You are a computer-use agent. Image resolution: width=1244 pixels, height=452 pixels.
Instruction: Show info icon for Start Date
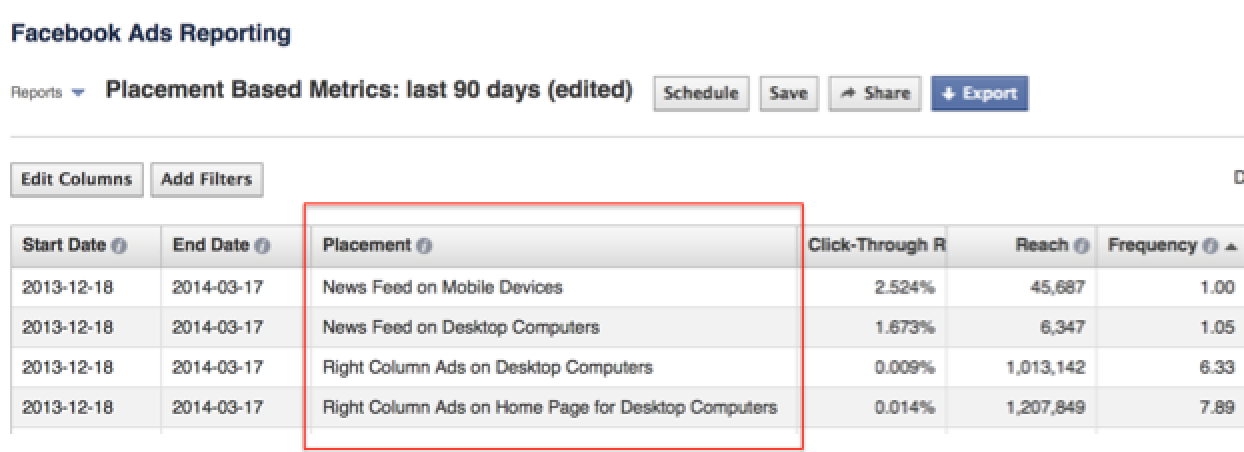120,246
